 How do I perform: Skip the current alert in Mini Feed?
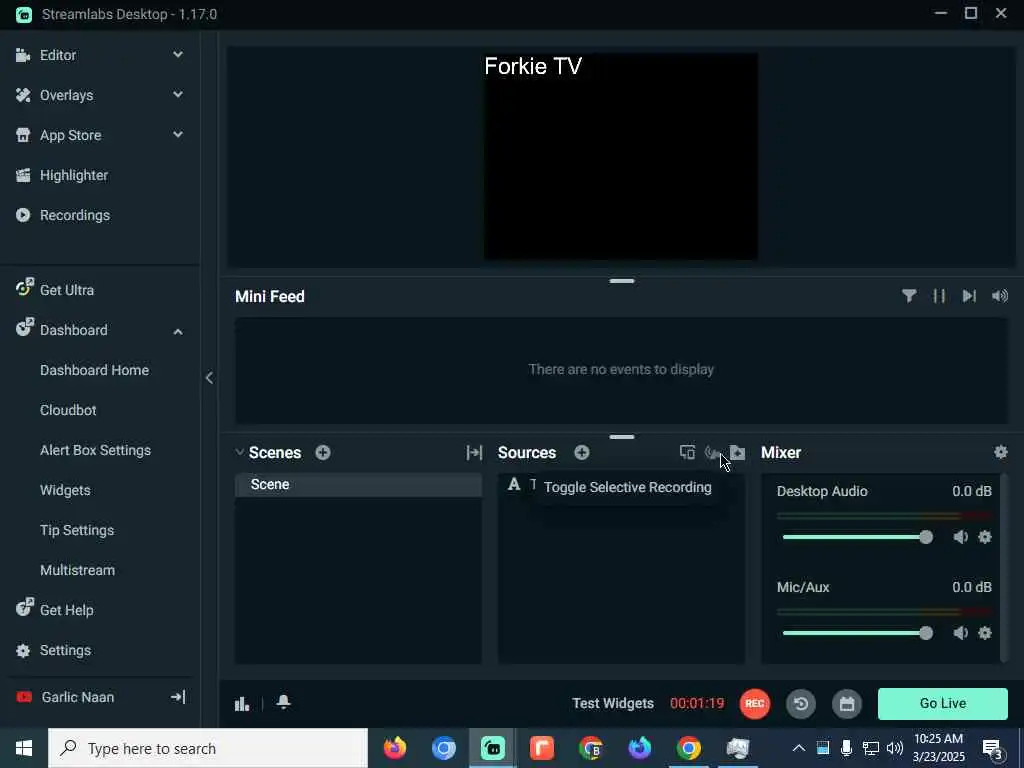click(x=969, y=296)
